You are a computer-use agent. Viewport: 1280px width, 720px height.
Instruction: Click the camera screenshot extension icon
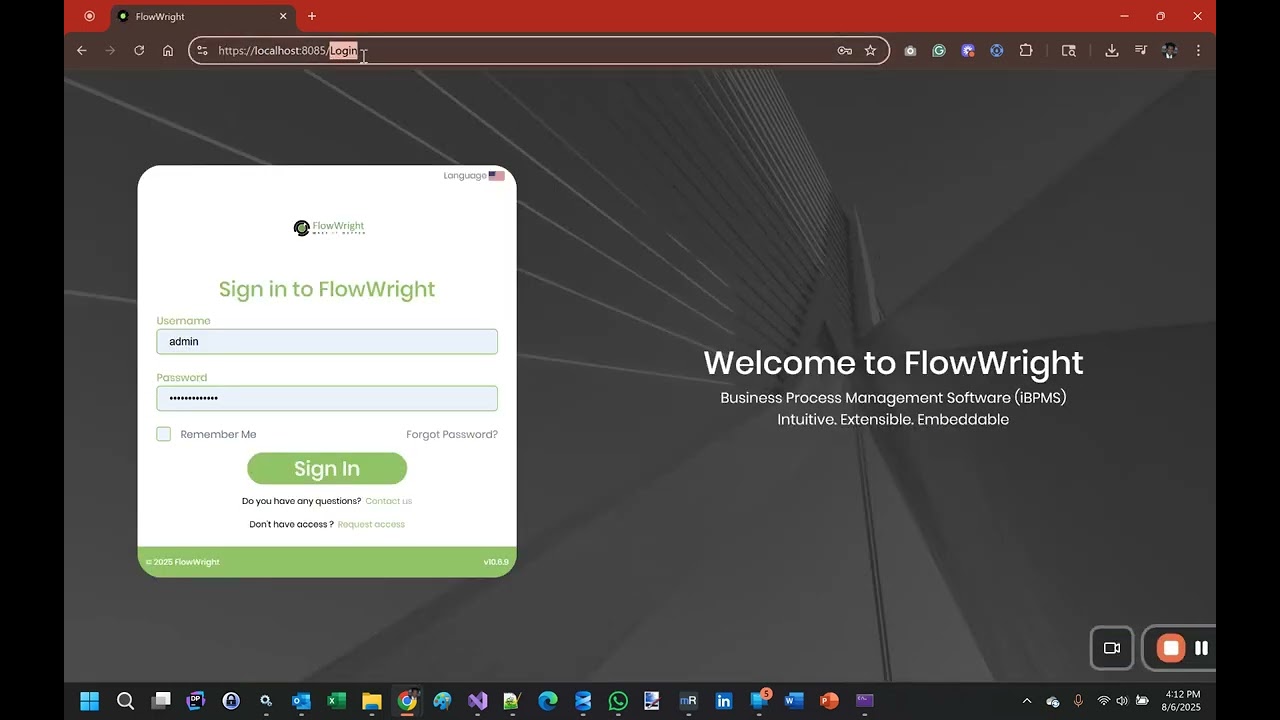click(910, 51)
